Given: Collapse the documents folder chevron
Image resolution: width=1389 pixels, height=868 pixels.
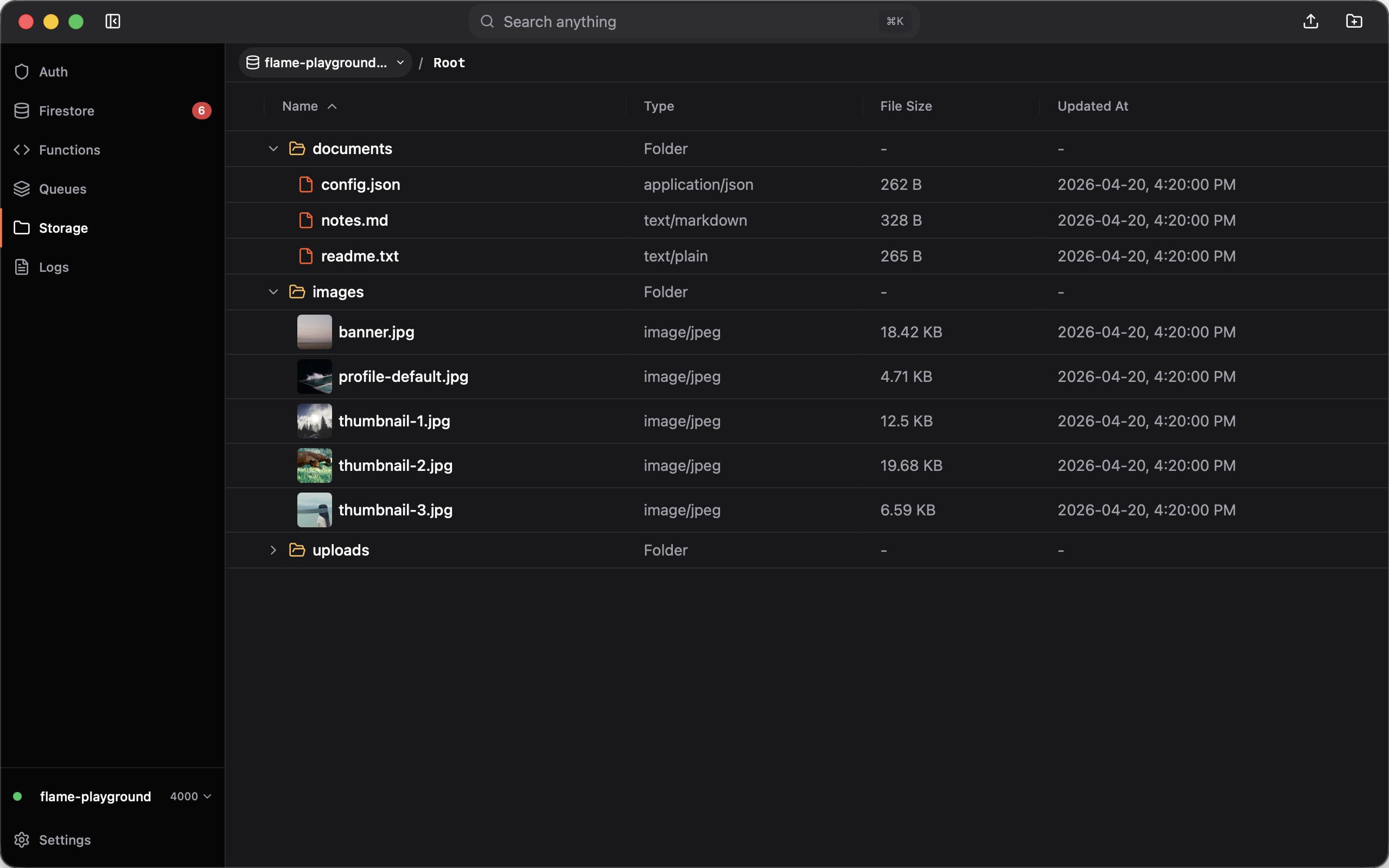Looking at the screenshot, I should (273, 149).
